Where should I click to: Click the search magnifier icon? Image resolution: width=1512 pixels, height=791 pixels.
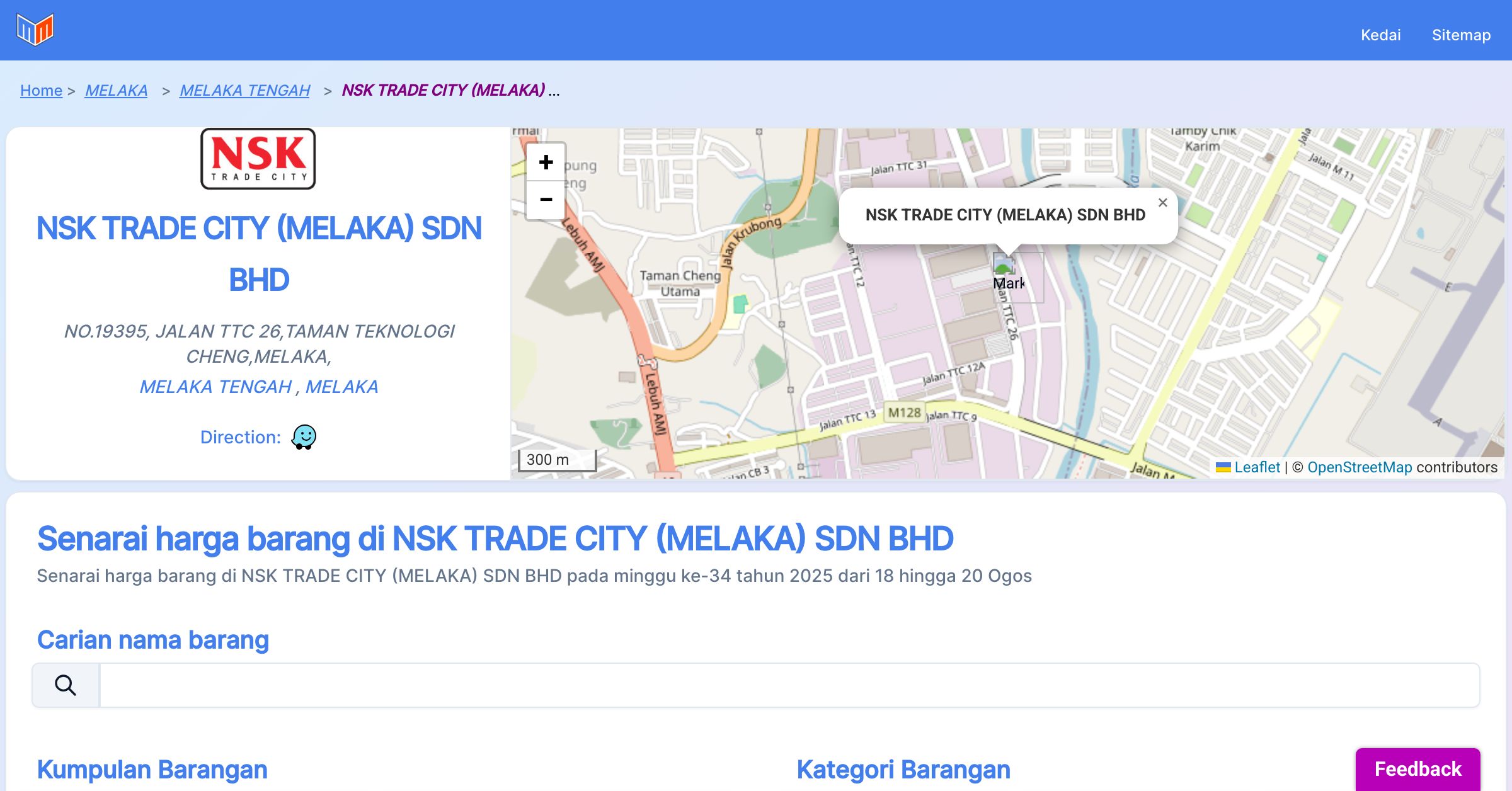point(66,685)
